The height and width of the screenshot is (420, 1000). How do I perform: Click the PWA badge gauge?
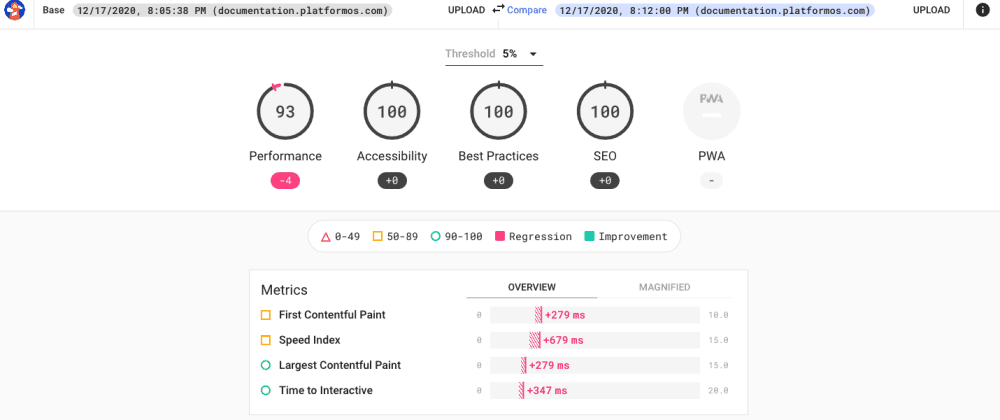coord(711,112)
